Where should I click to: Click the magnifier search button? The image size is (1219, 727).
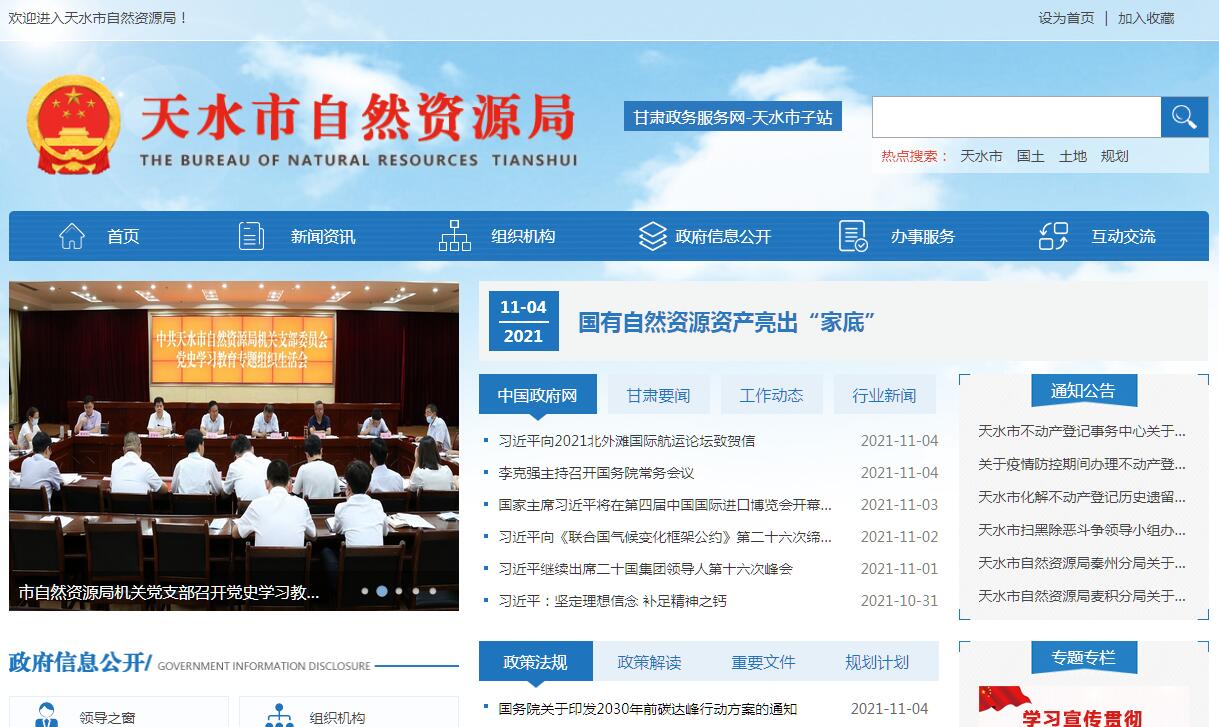1184,117
